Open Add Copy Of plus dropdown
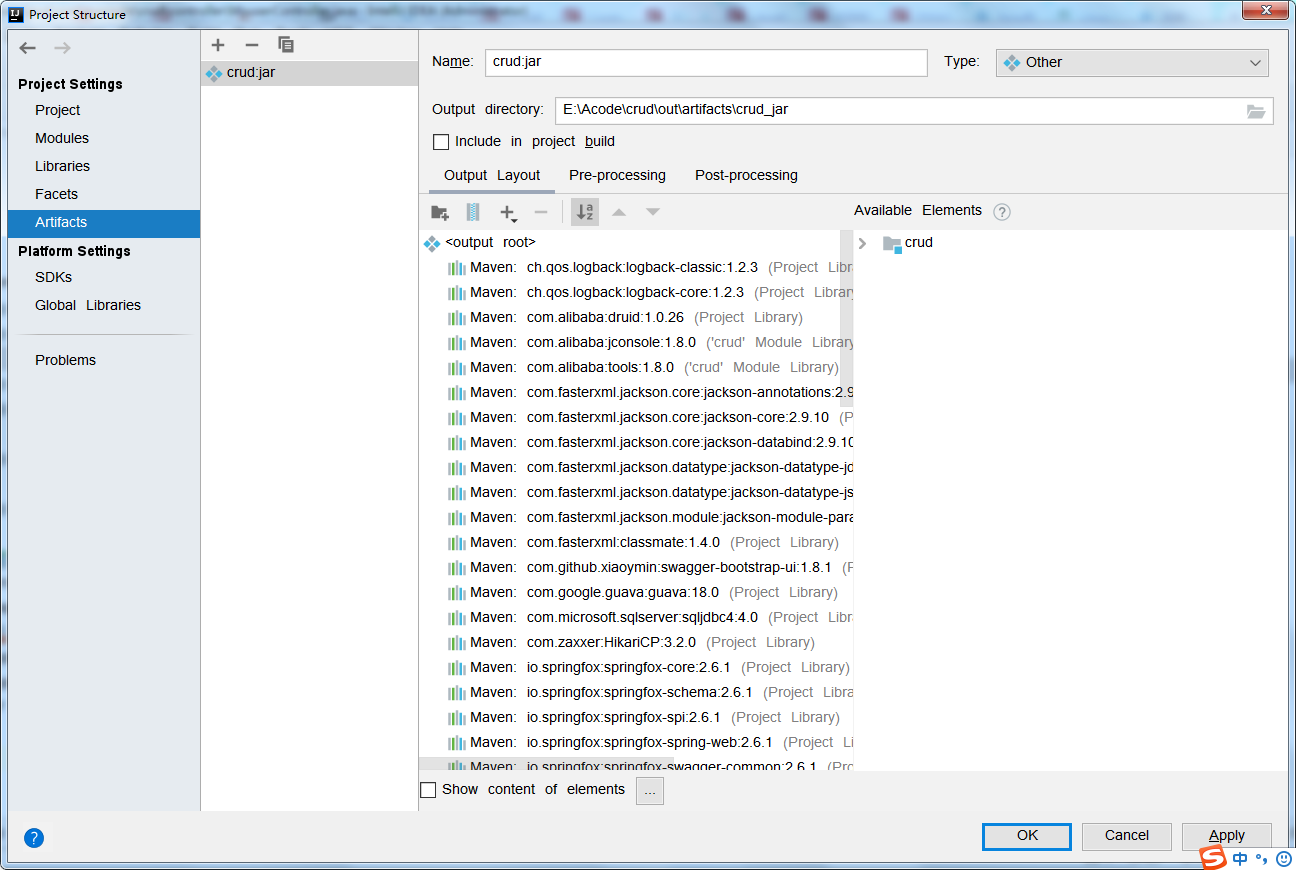1296x870 pixels. pyautogui.click(x=509, y=213)
